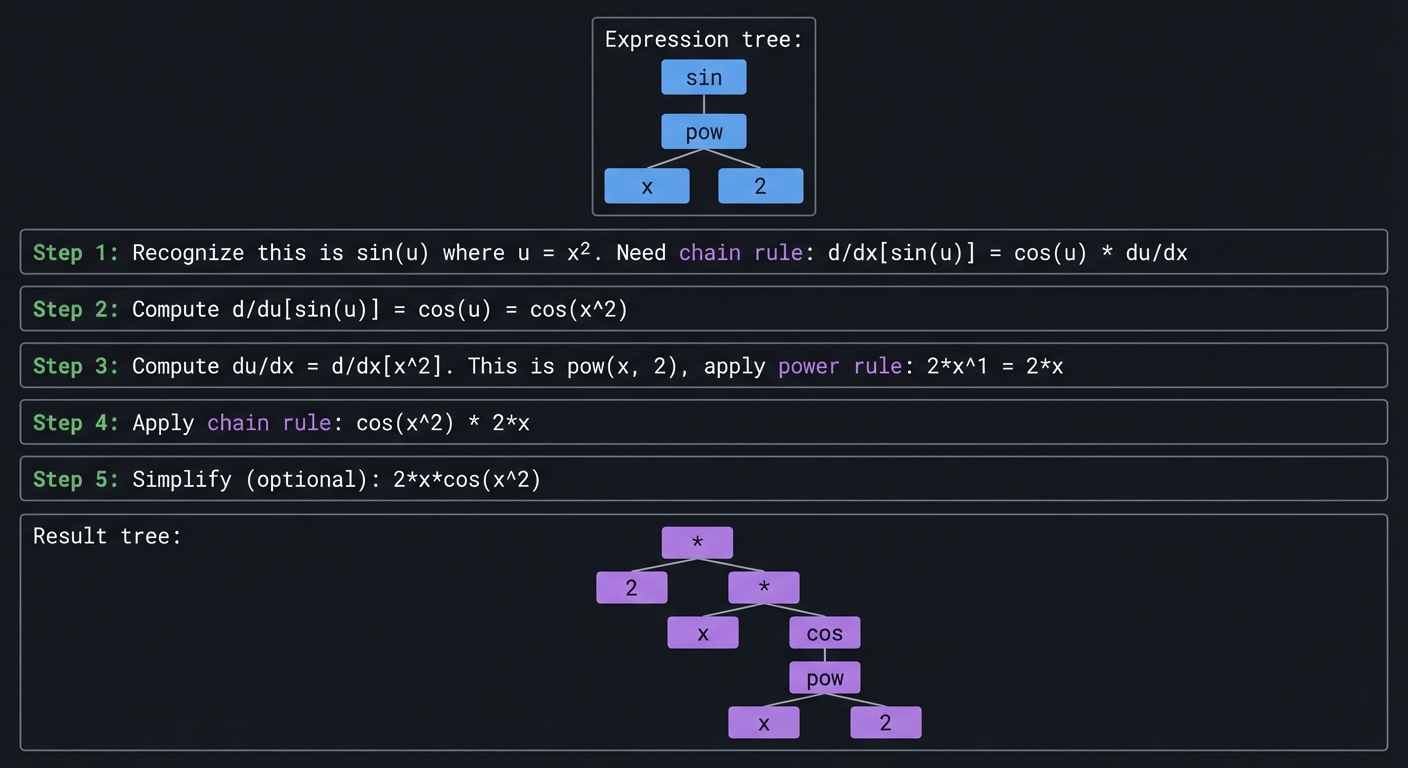Click the Result tree panel header
The height and width of the screenshot is (768, 1408).
pyautogui.click(x=106, y=536)
